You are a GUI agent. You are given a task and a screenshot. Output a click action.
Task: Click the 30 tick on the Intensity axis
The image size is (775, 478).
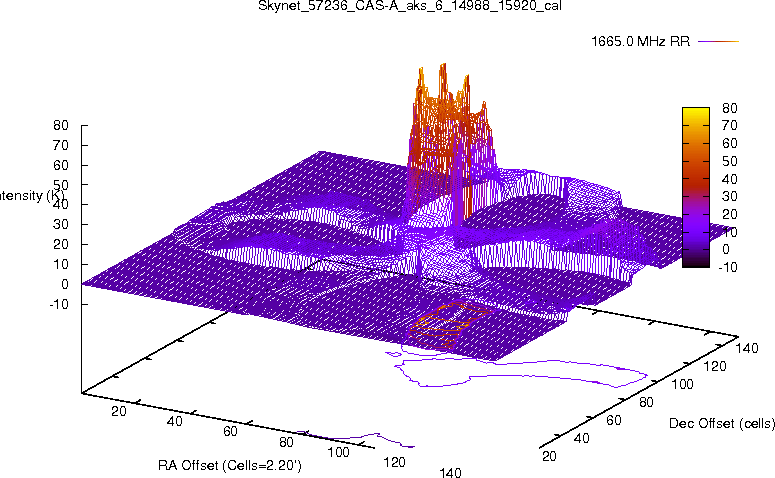[61, 224]
